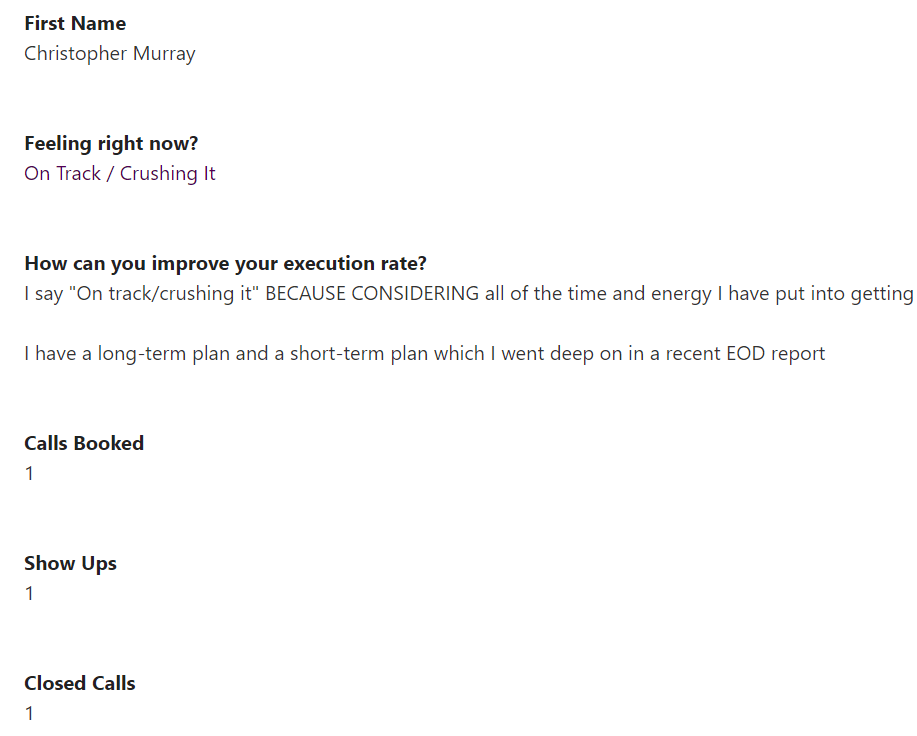Open the purple "On Track / Crushing It" answer
Viewport: 917px width, 736px height.
tap(120, 173)
